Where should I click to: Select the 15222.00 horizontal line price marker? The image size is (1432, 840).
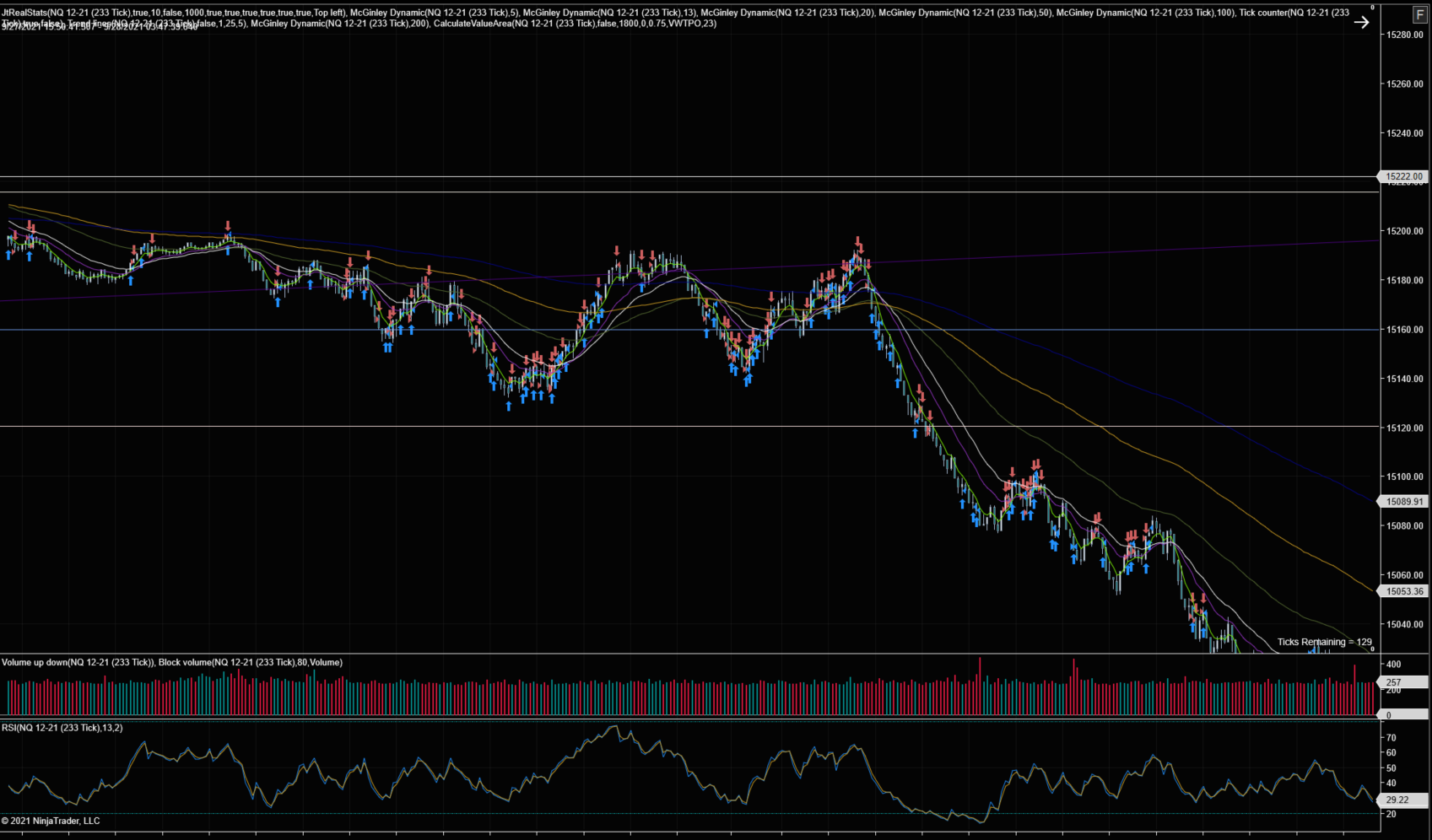point(1404,177)
